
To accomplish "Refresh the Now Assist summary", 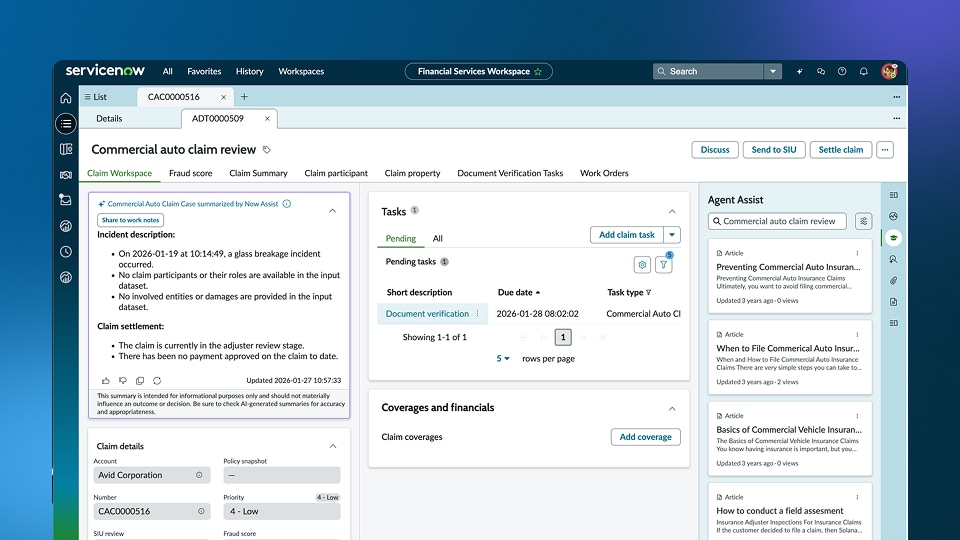I will click(x=157, y=381).
